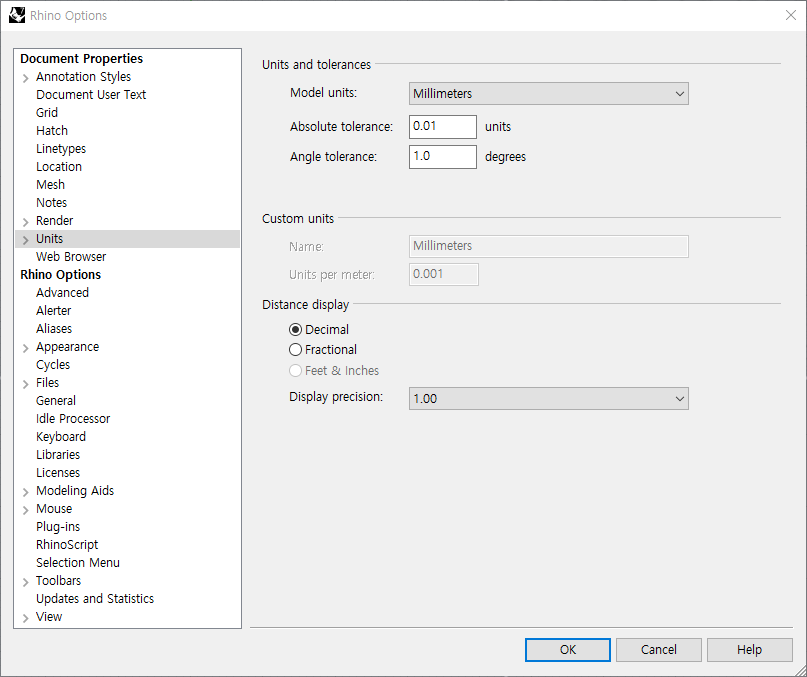Select Linetypes in the tree
The width and height of the screenshot is (807, 677).
[x=61, y=149]
